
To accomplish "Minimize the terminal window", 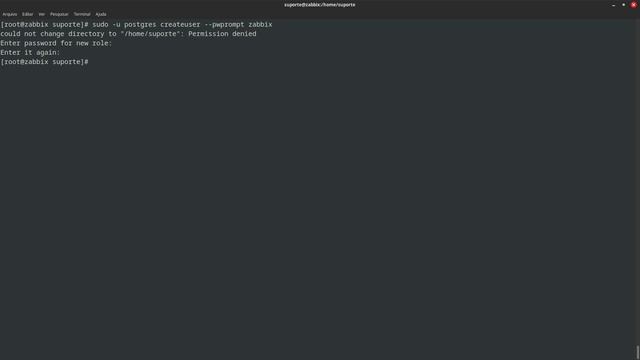I will pos(613,5).
